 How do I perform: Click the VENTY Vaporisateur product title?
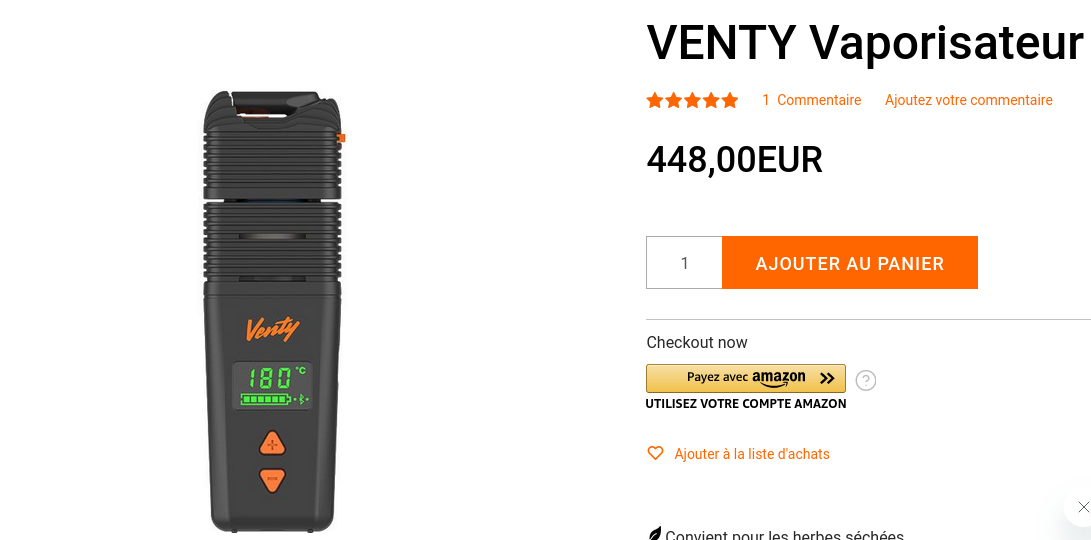coord(865,42)
